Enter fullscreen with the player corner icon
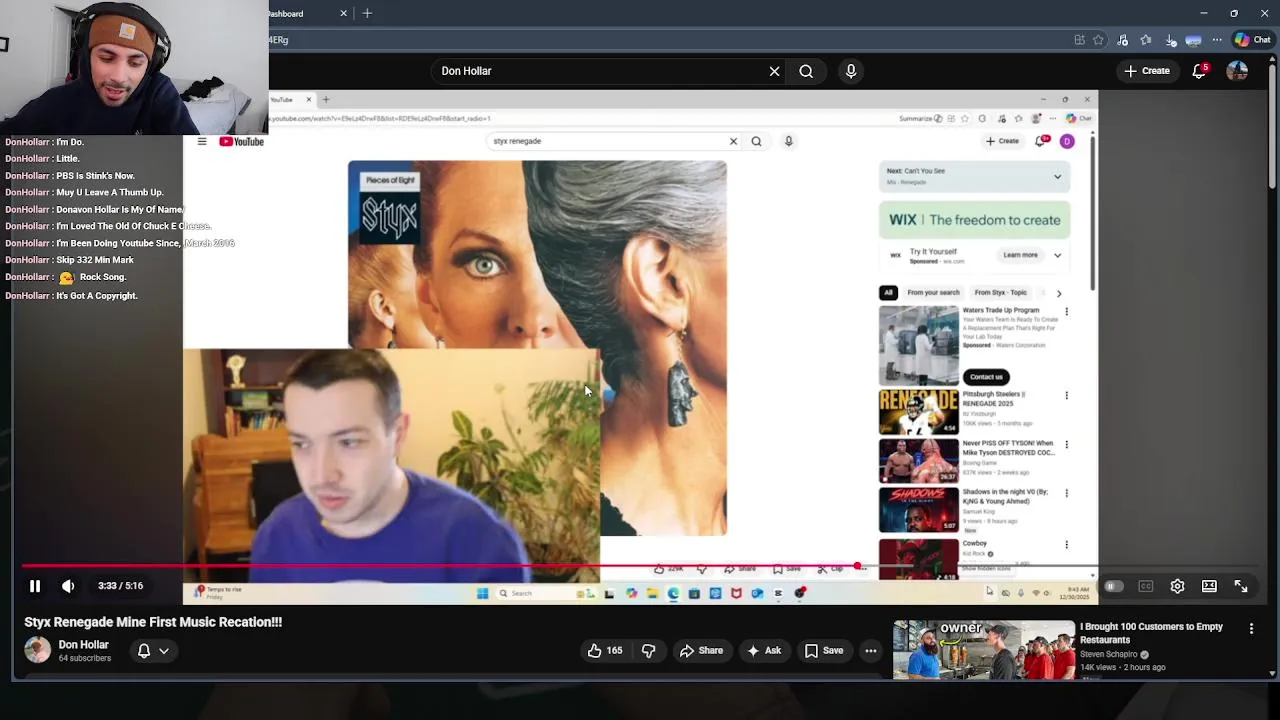The image size is (1280, 720). [1241, 586]
